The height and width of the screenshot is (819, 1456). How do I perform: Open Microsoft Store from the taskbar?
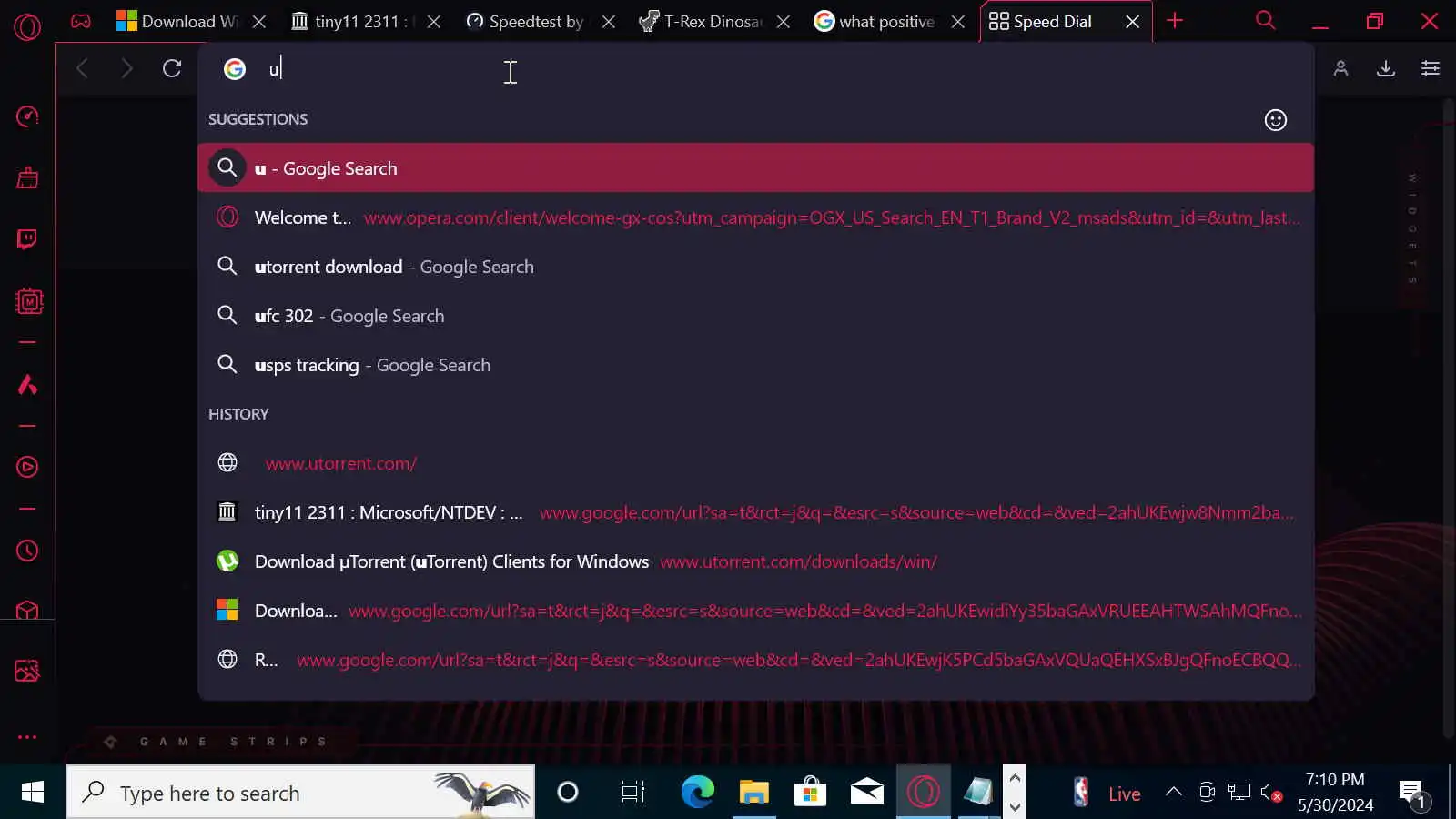point(810,793)
